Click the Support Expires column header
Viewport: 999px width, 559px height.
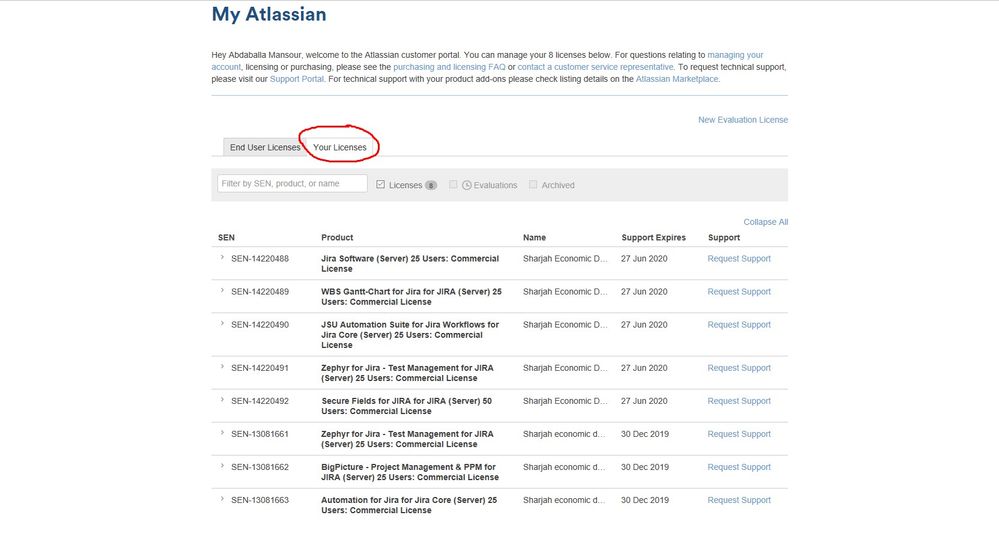pos(654,238)
